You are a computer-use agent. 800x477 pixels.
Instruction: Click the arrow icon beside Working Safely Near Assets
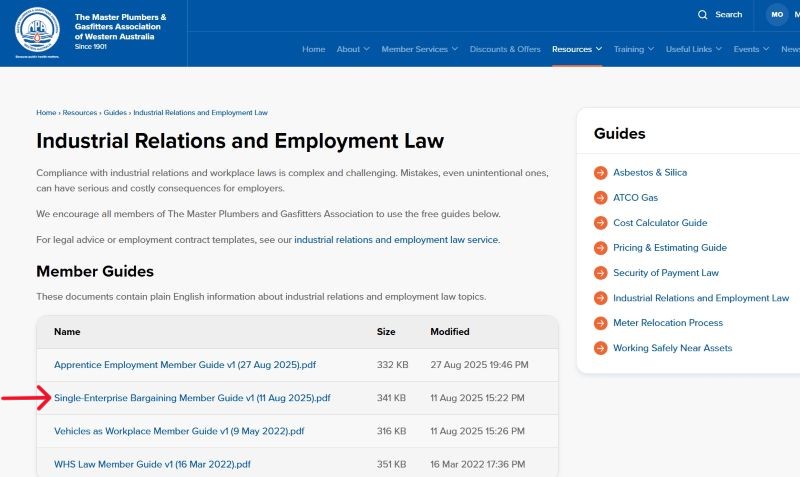pyautogui.click(x=601, y=348)
